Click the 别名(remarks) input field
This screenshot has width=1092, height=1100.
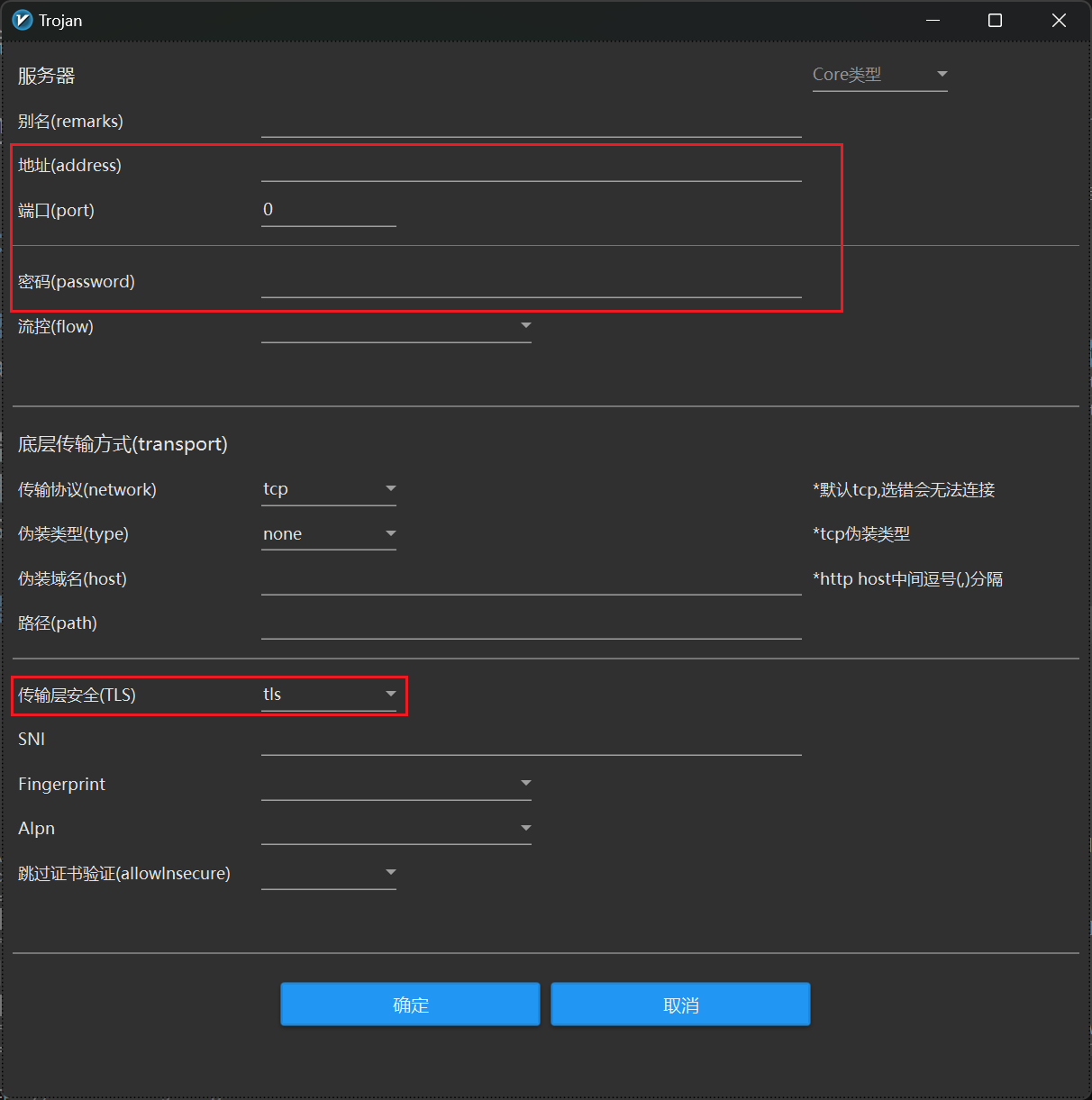point(531,122)
